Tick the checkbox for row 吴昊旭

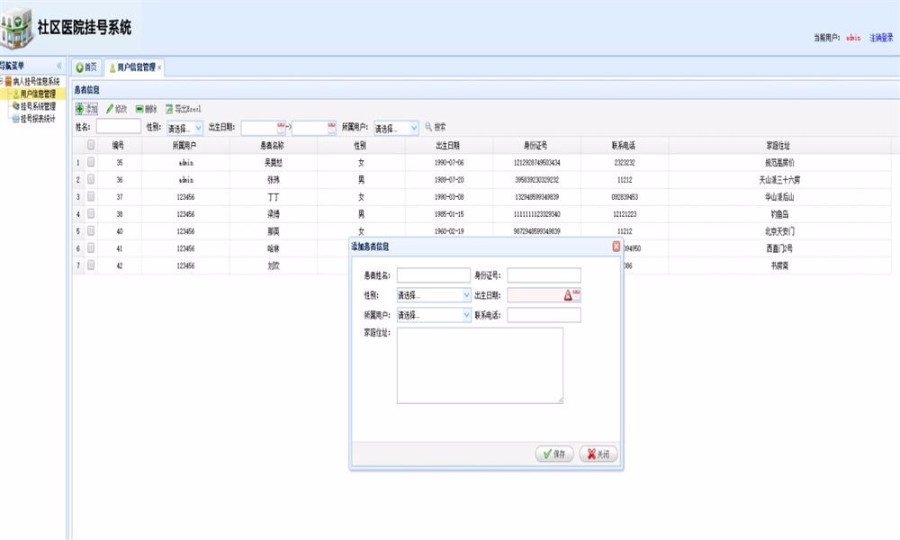point(91,162)
